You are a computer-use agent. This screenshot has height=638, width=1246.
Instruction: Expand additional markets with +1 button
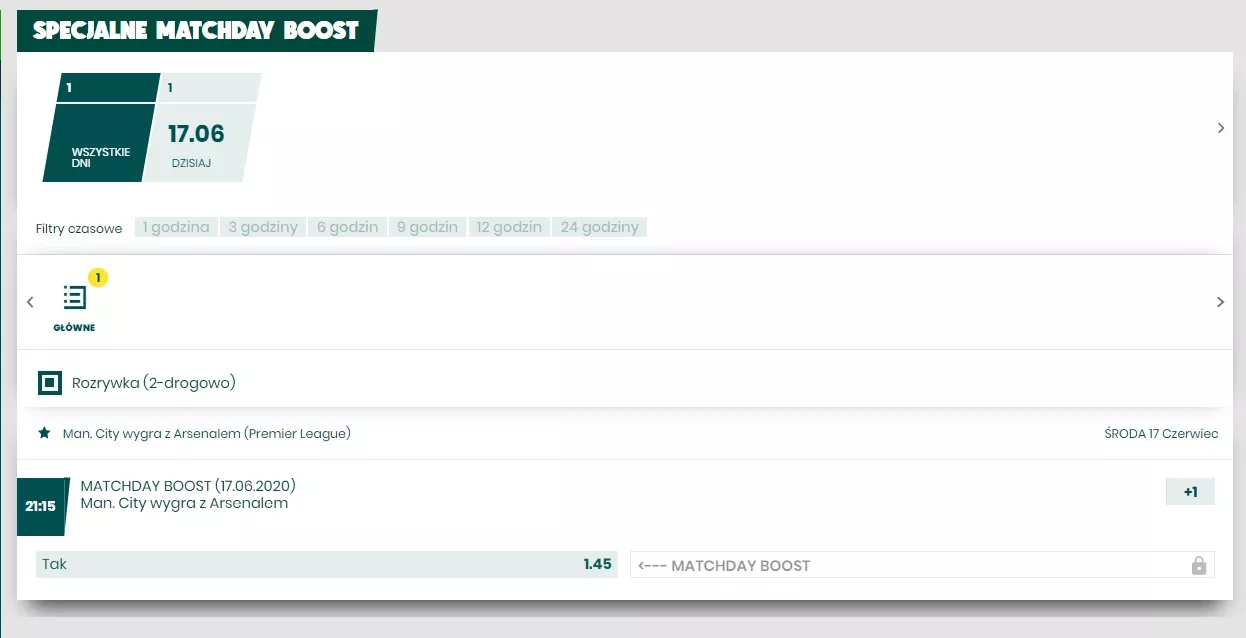pyautogui.click(x=1190, y=492)
